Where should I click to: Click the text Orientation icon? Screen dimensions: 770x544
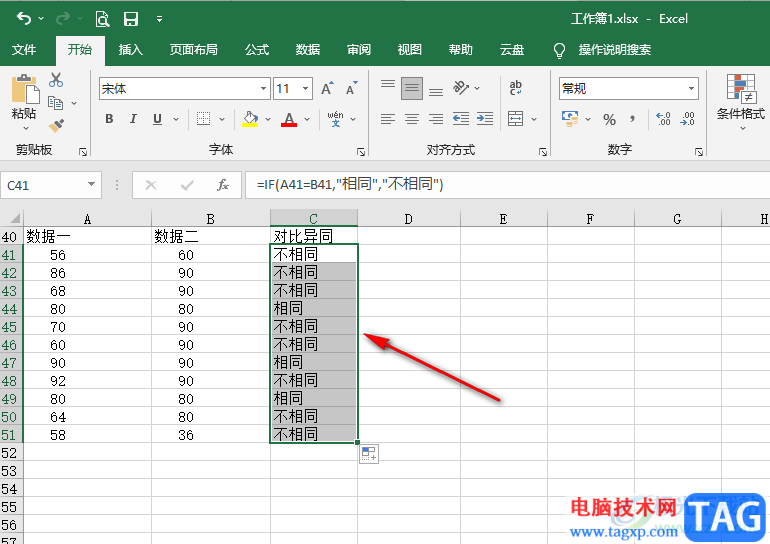coord(461,88)
